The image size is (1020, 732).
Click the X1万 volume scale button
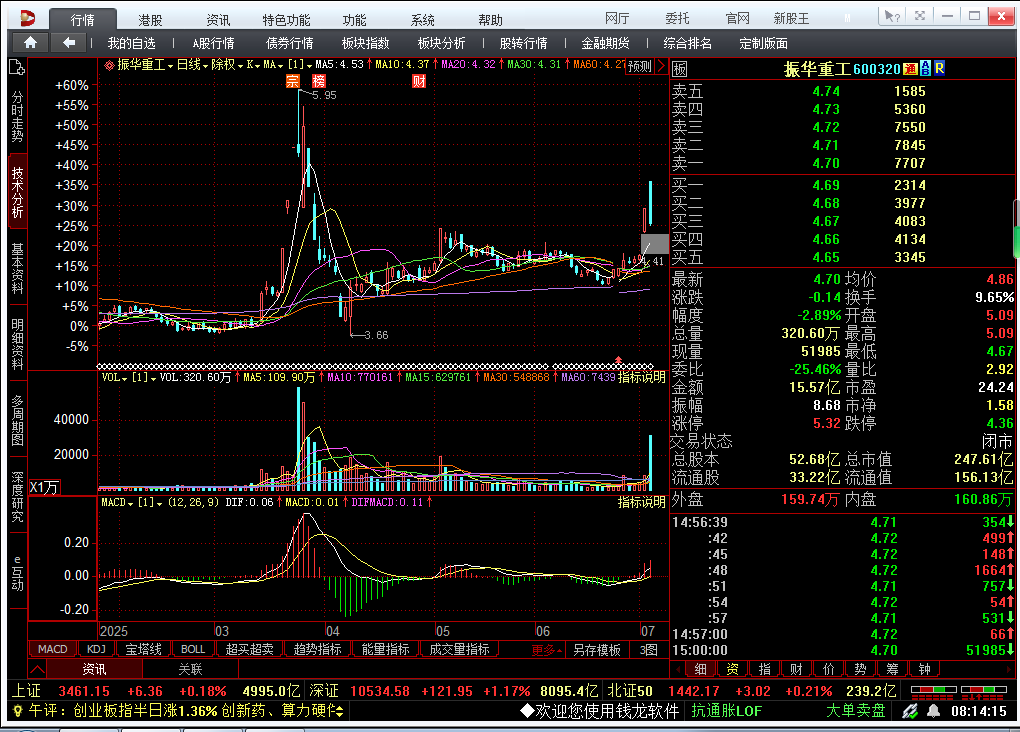pos(44,487)
